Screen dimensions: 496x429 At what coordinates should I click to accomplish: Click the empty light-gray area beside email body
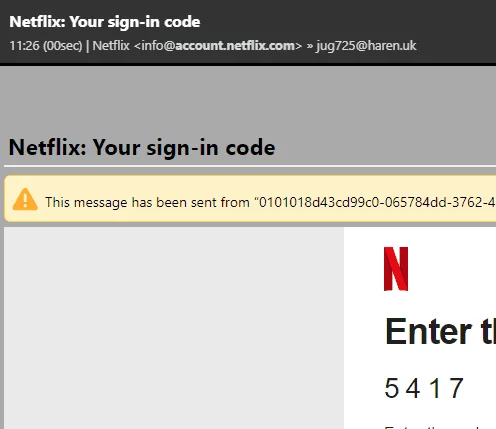point(174,328)
